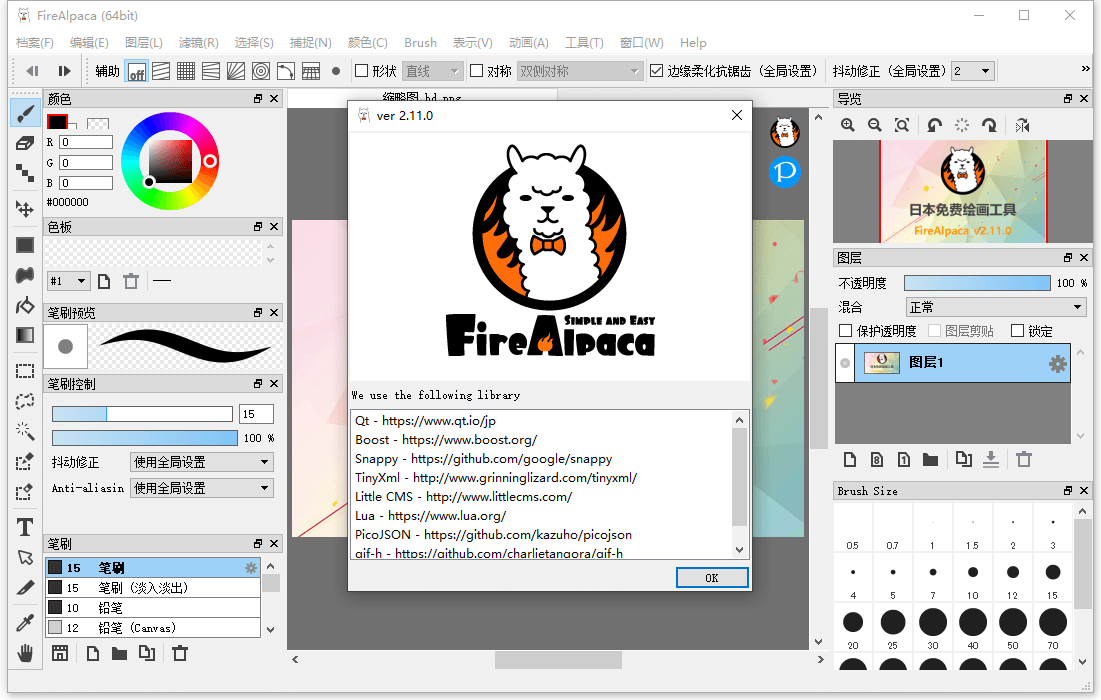Select the Move tool
Image resolution: width=1101 pixels, height=700 pixels.
pos(25,209)
